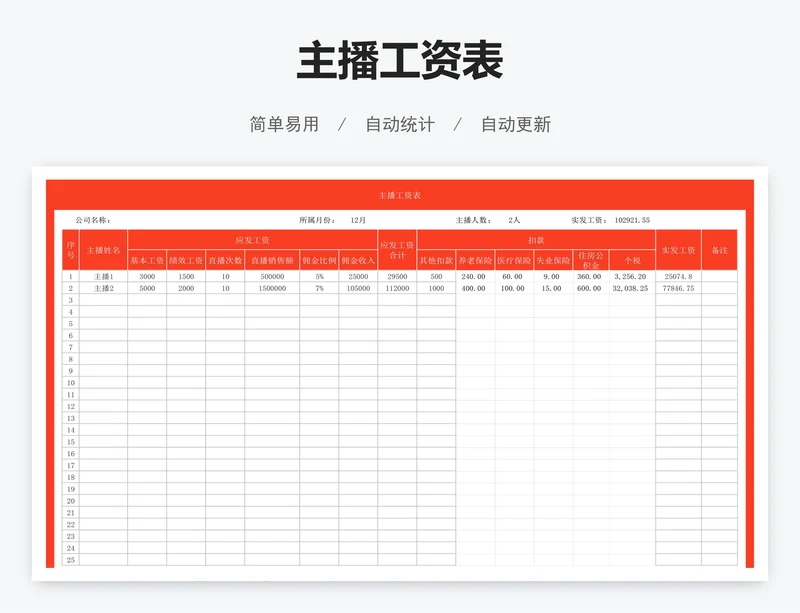
Task: Click net pay cell 77846.75
Action: pyautogui.click(x=679, y=288)
